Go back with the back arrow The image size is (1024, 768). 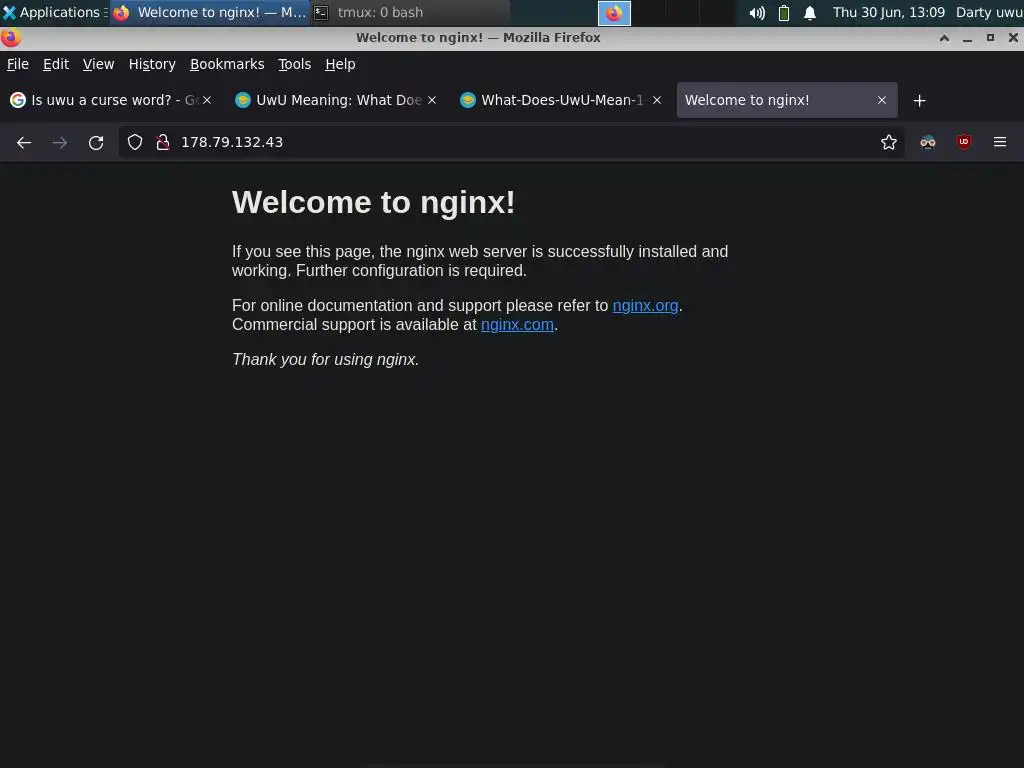[x=24, y=142]
